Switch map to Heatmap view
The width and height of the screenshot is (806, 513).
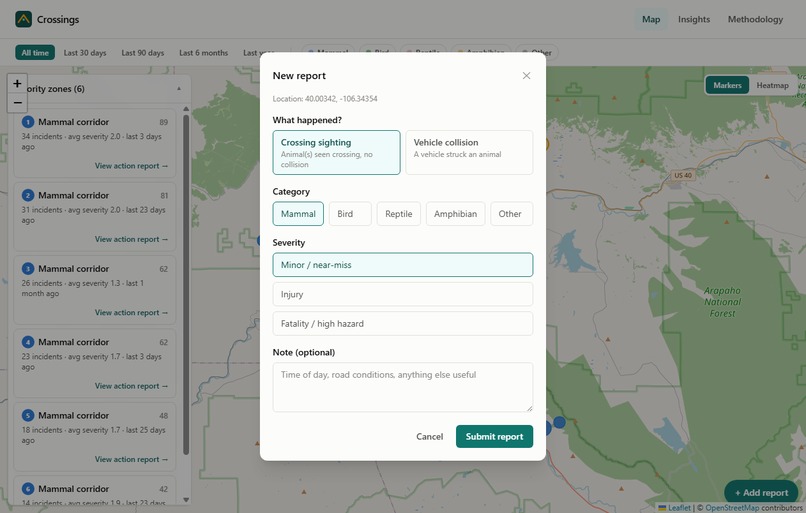click(x=772, y=85)
